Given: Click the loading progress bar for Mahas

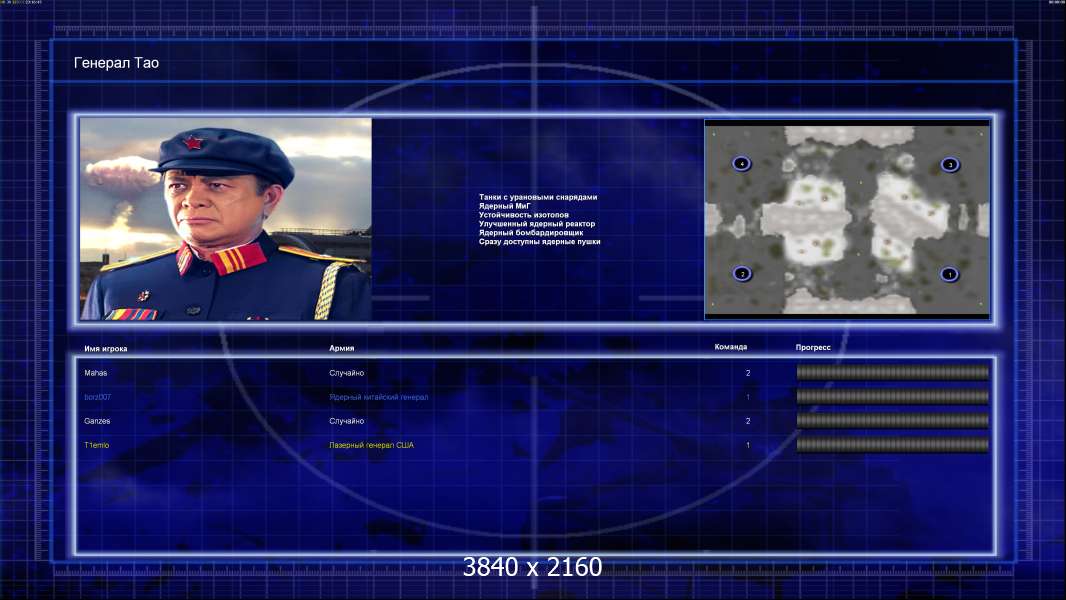Looking at the screenshot, I should point(893,372).
